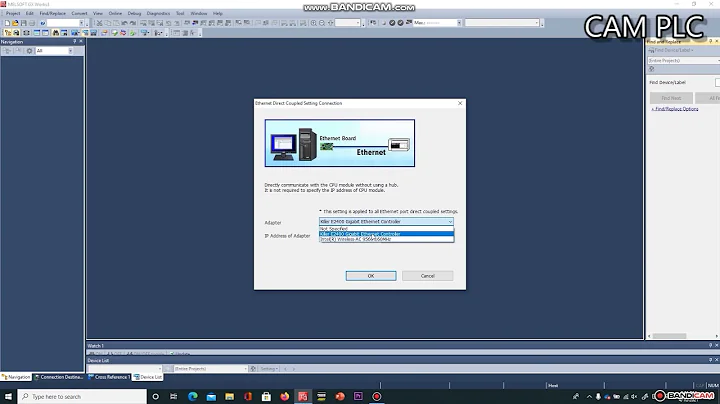Select Intel(R) Wireless-AC adapter option
This screenshot has height=404, width=720.
click(x=386, y=239)
